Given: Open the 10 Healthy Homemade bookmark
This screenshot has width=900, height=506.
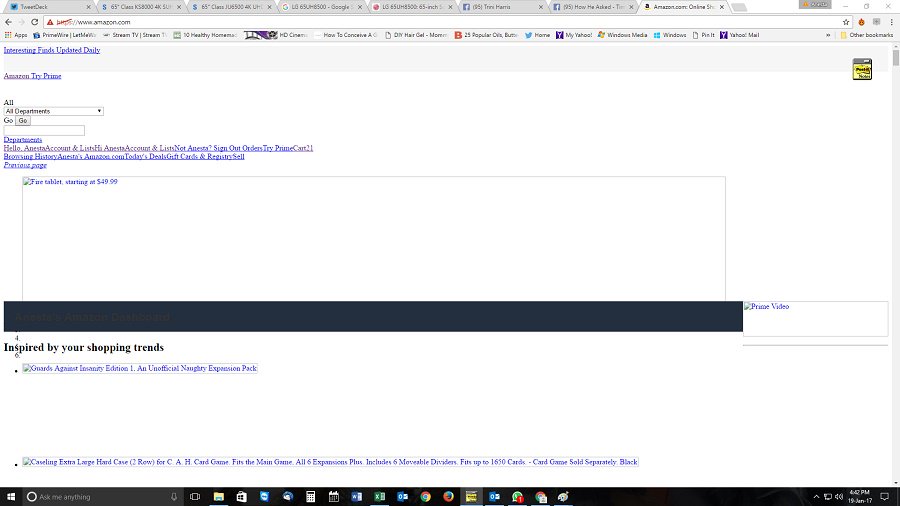Looking at the screenshot, I should point(205,35).
